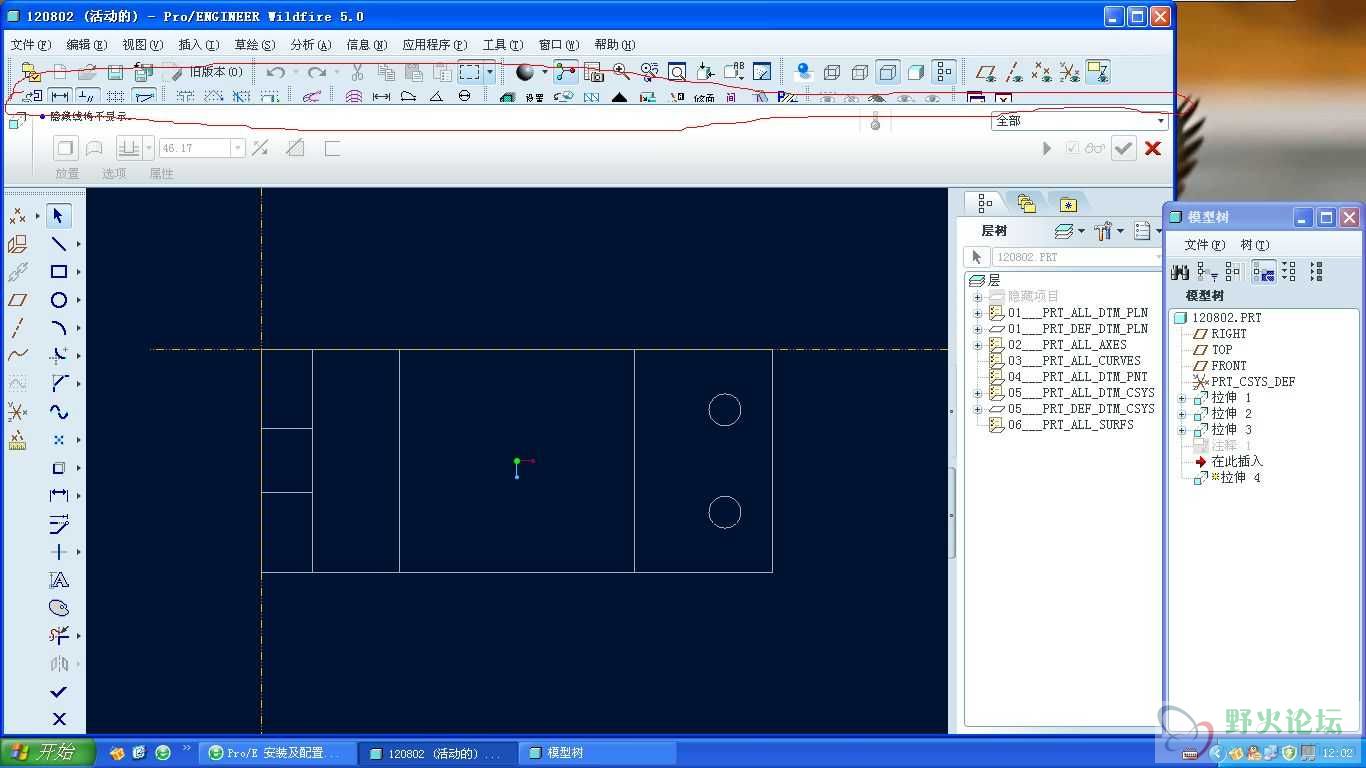The image size is (1366, 768).
Task: Select the FRONT datum plane in the 模型树 window
Action: click(x=1229, y=366)
